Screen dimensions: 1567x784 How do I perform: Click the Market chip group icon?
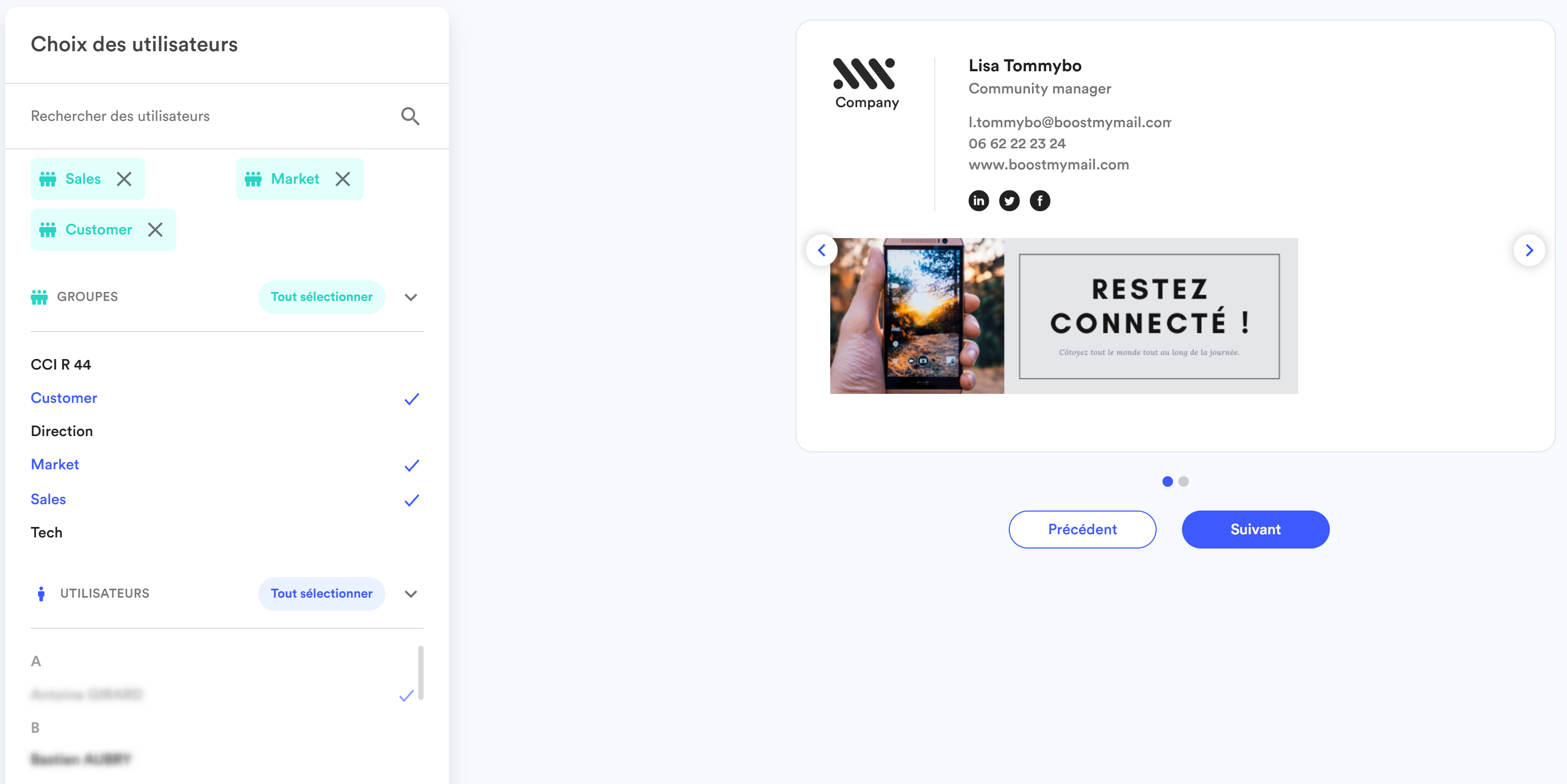[x=253, y=179]
